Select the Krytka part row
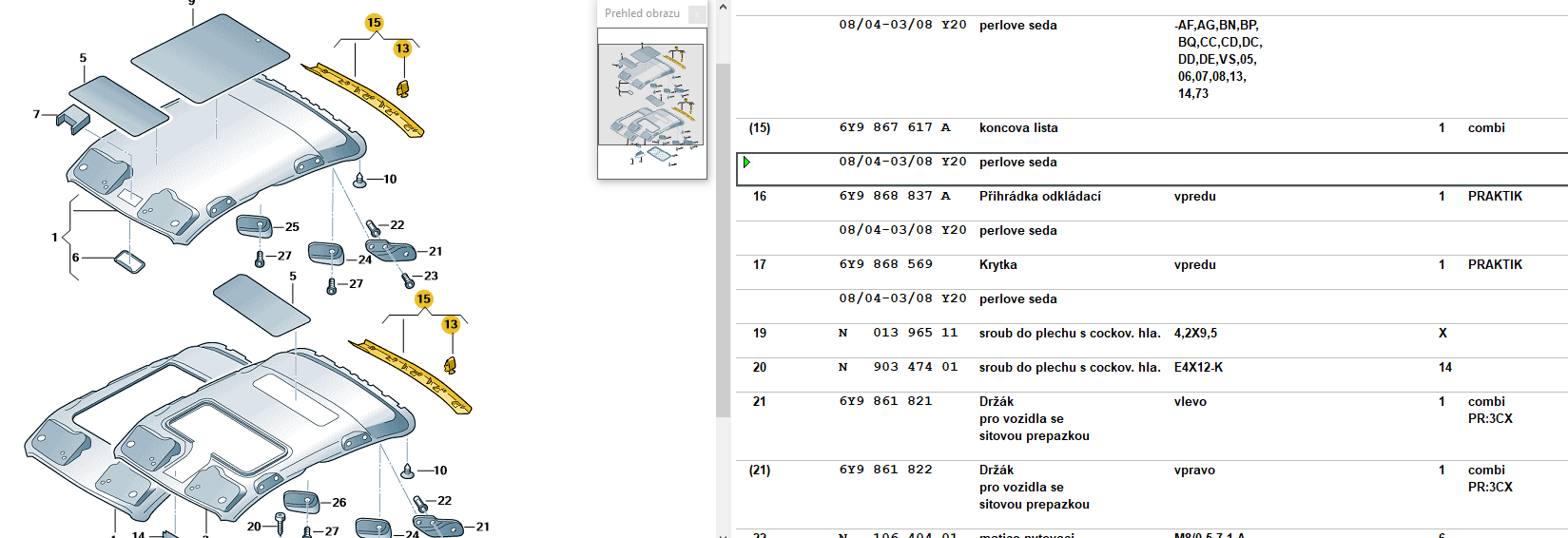The width and height of the screenshot is (1568, 538). pos(997,265)
